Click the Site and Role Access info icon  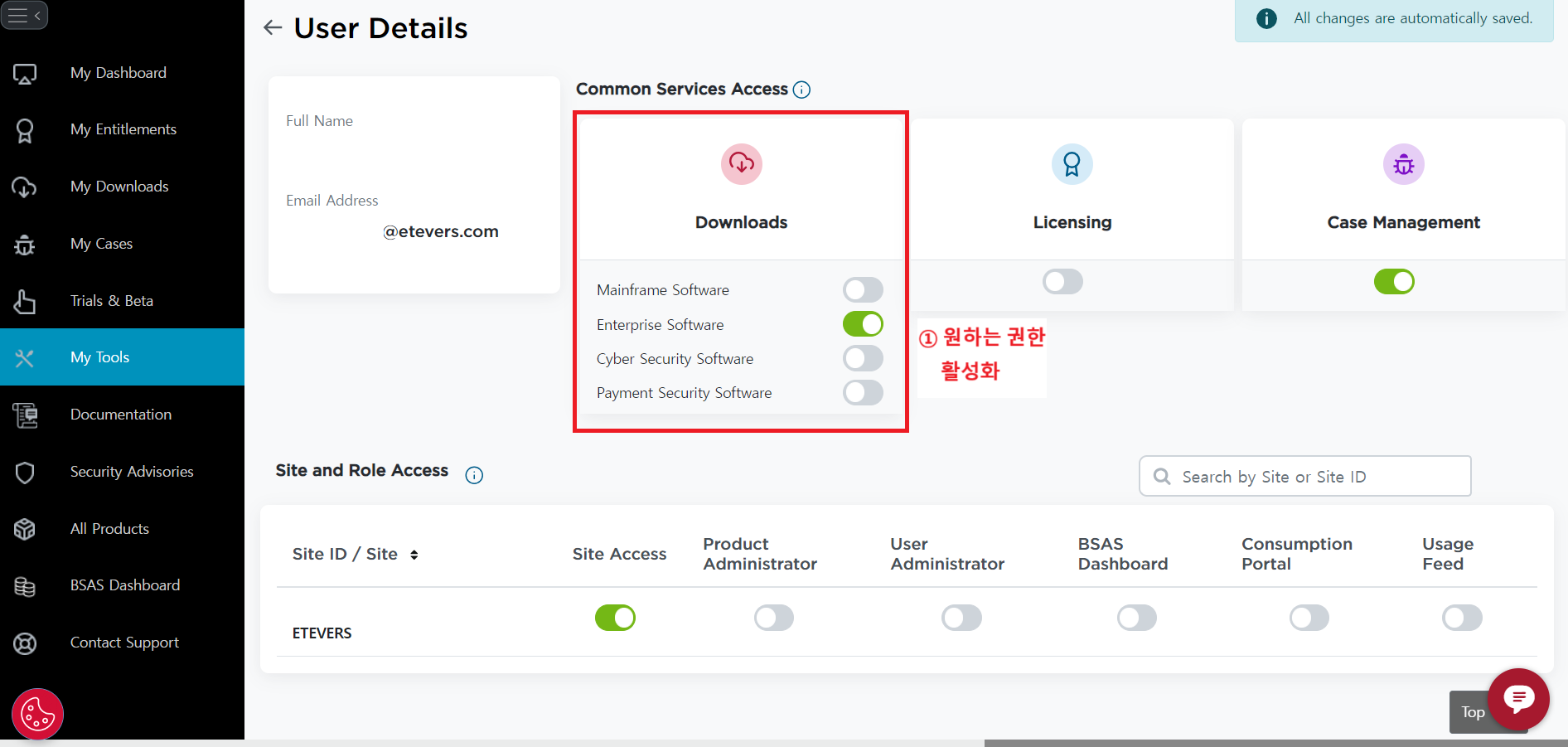point(474,475)
